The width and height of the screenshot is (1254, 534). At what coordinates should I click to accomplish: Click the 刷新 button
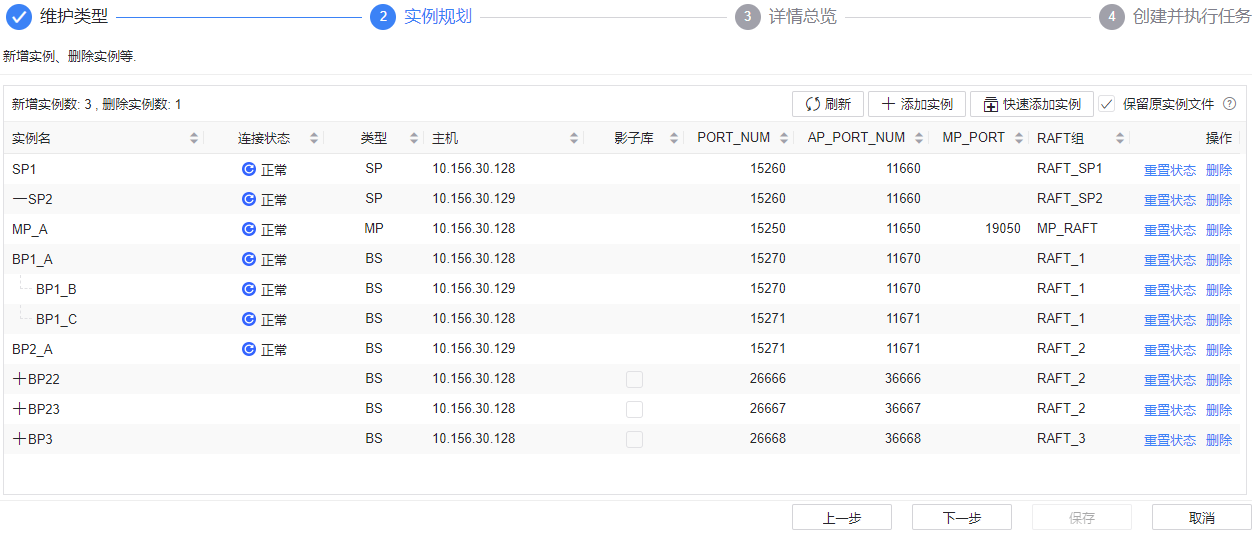[828, 104]
